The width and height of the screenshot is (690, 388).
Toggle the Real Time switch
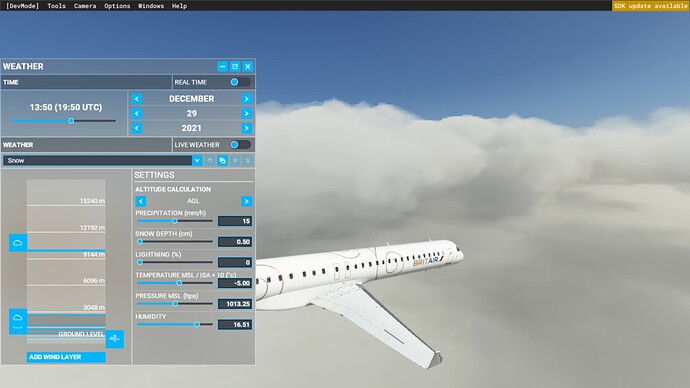coord(240,82)
